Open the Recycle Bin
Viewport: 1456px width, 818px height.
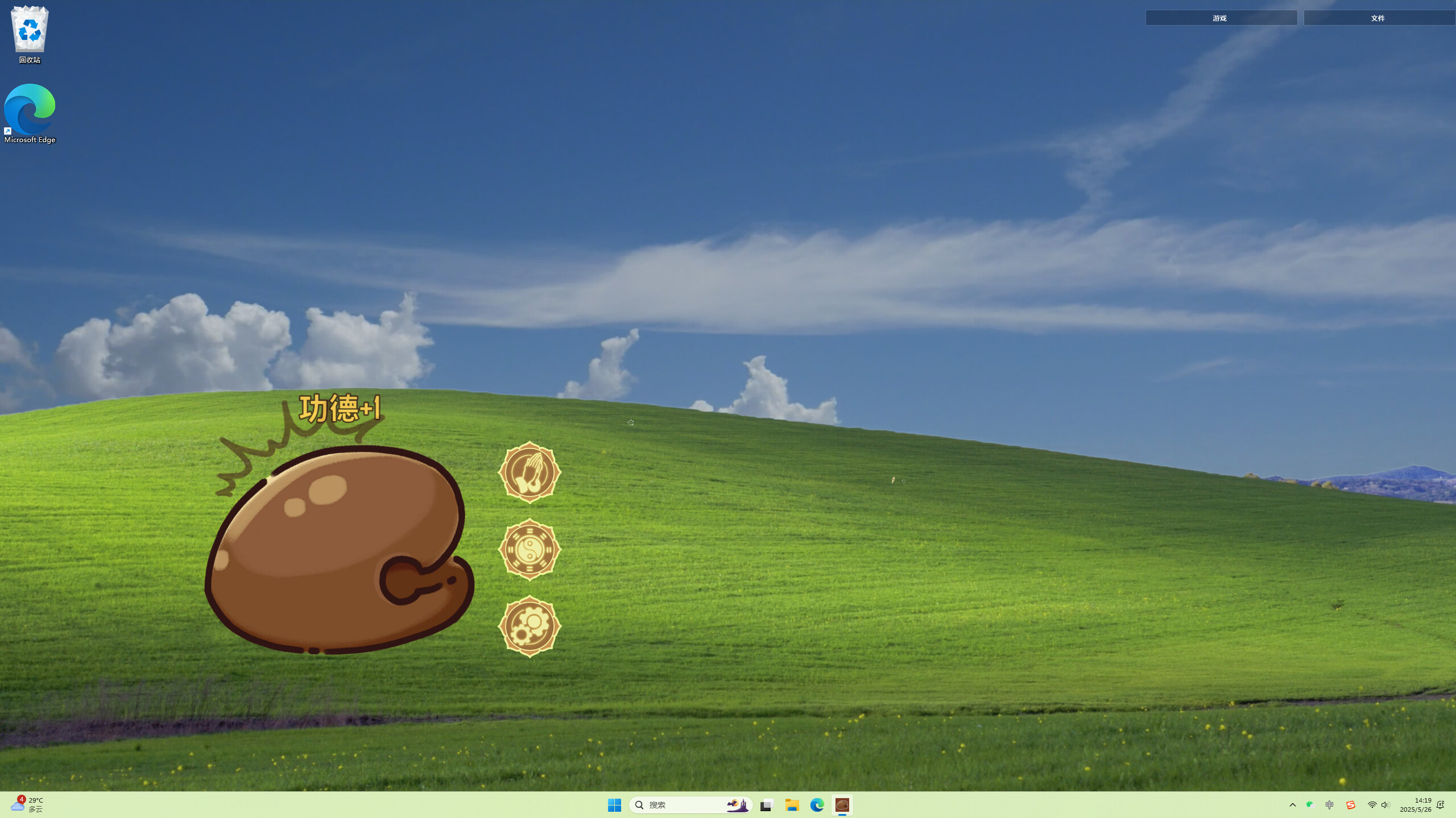(29, 31)
